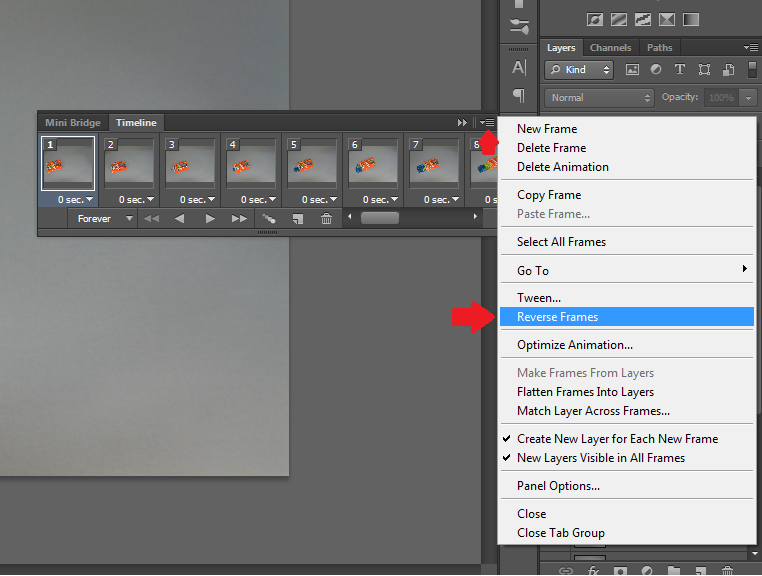Switch to the Channels tab
762x576 pixels.
pyautogui.click(x=610, y=48)
